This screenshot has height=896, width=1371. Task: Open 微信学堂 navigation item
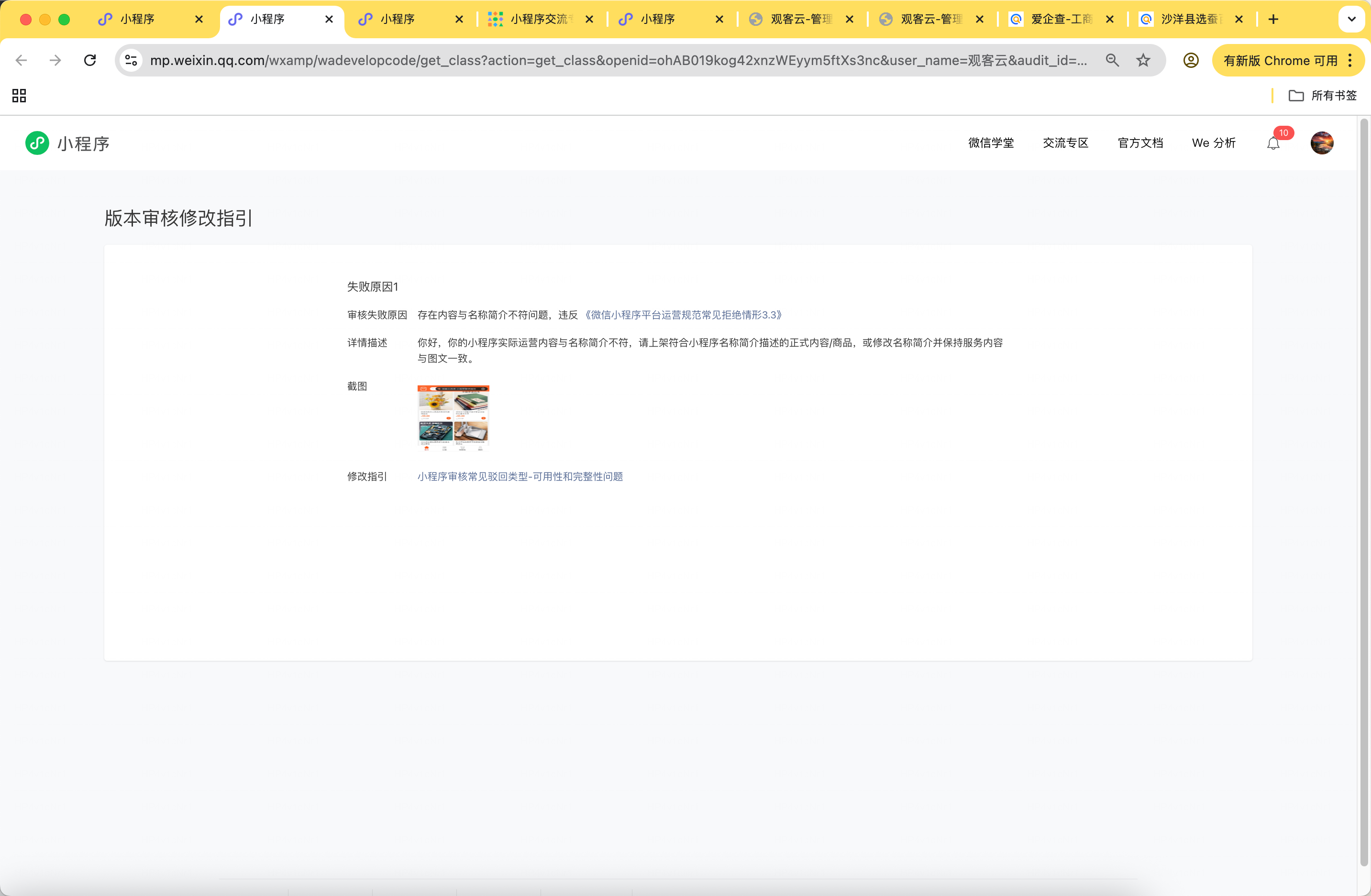tap(991, 143)
